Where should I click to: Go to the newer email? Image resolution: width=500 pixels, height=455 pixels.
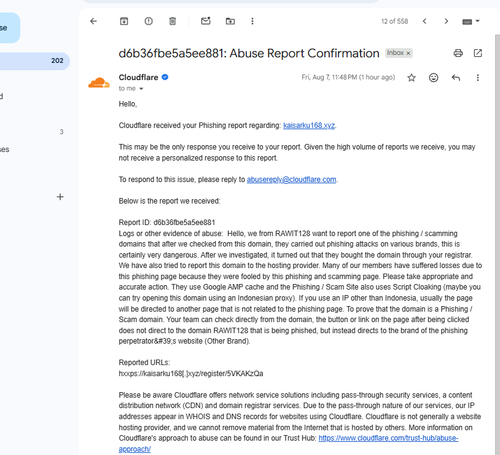[x=424, y=21]
